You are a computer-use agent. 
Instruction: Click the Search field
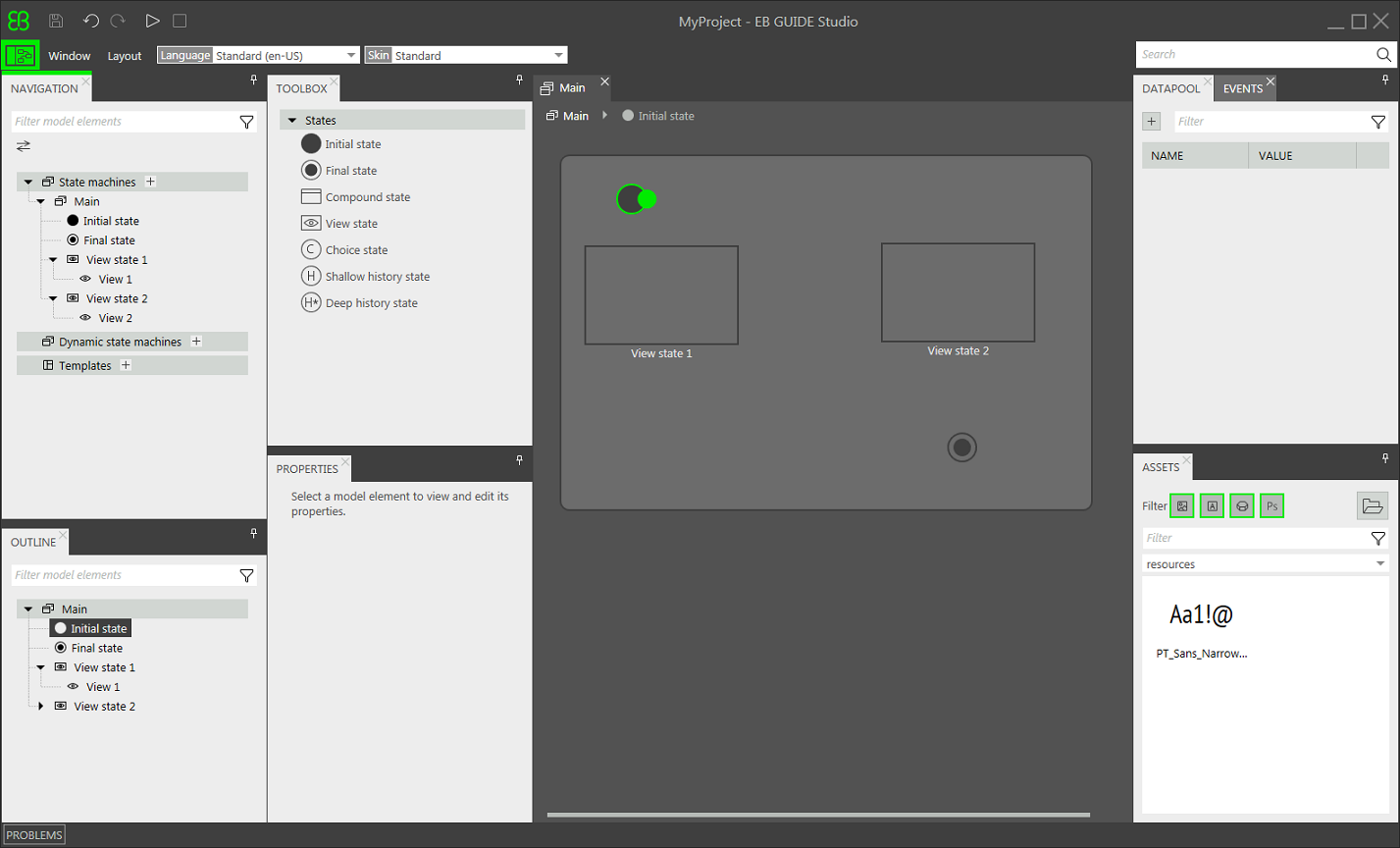(x=1255, y=55)
